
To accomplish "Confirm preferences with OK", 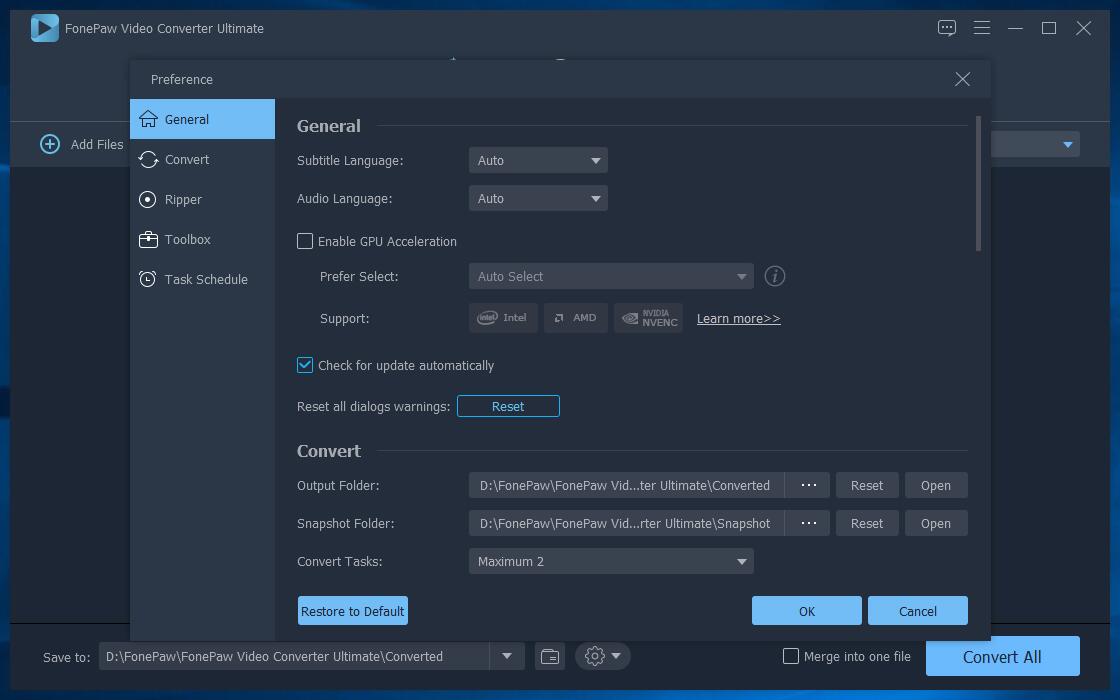I will pyautogui.click(x=806, y=611).
